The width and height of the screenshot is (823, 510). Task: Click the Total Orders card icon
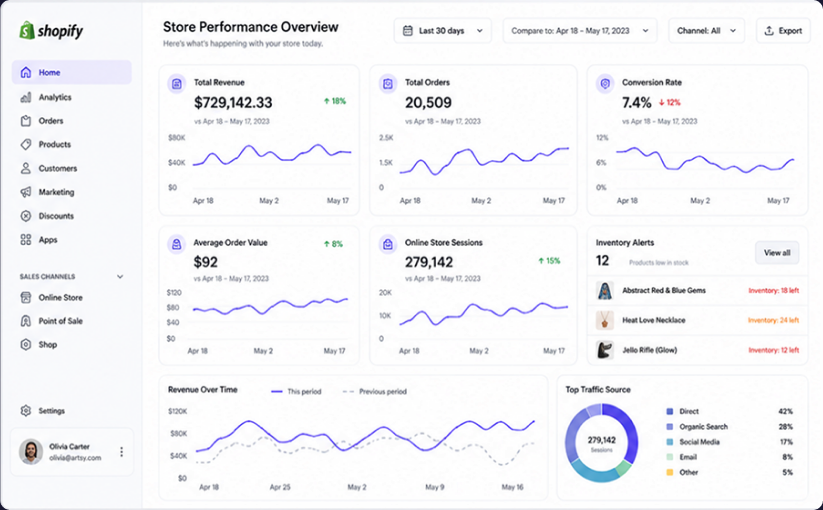[x=388, y=83]
